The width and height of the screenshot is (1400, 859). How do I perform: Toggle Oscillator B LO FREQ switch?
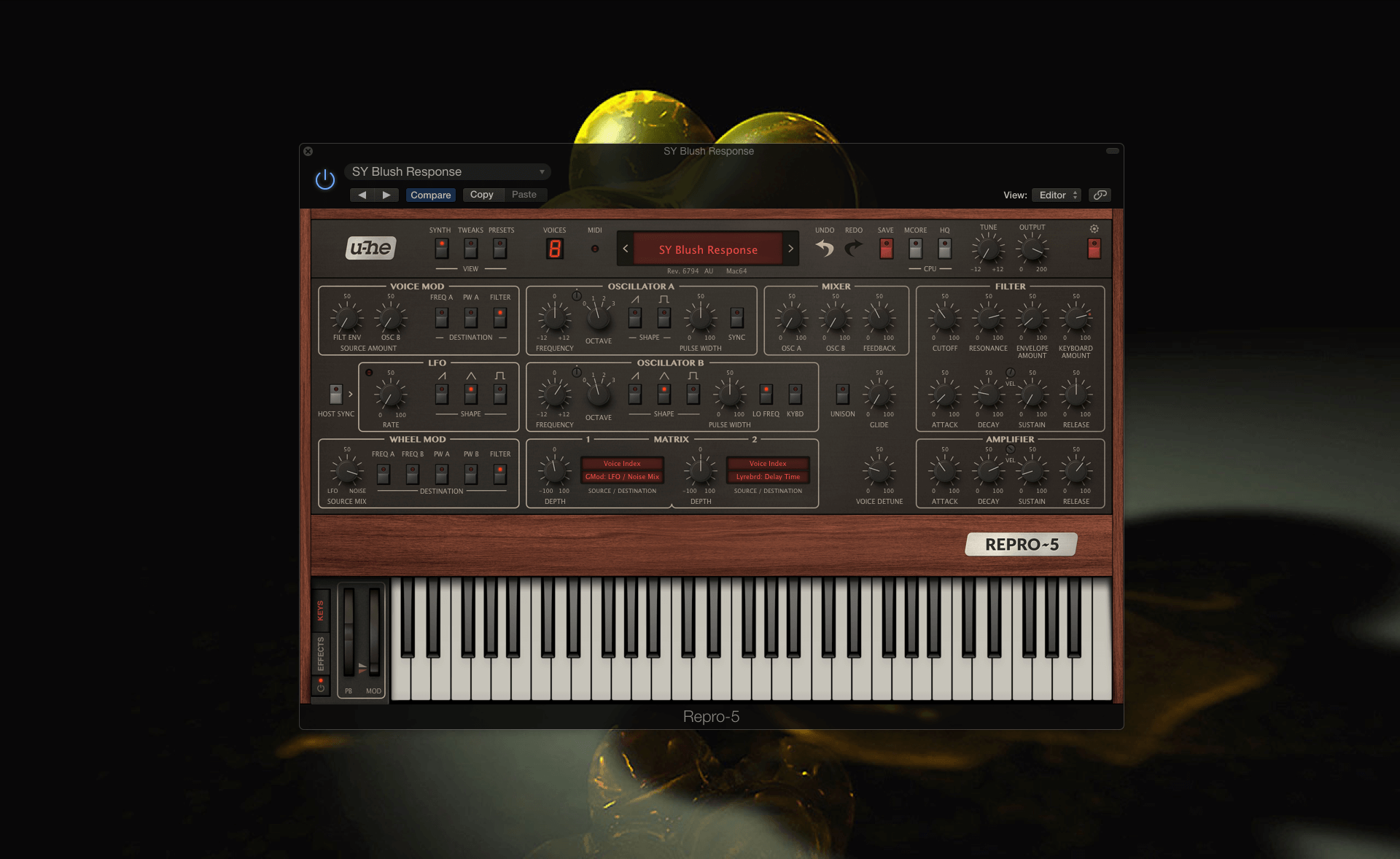click(x=766, y=394)
